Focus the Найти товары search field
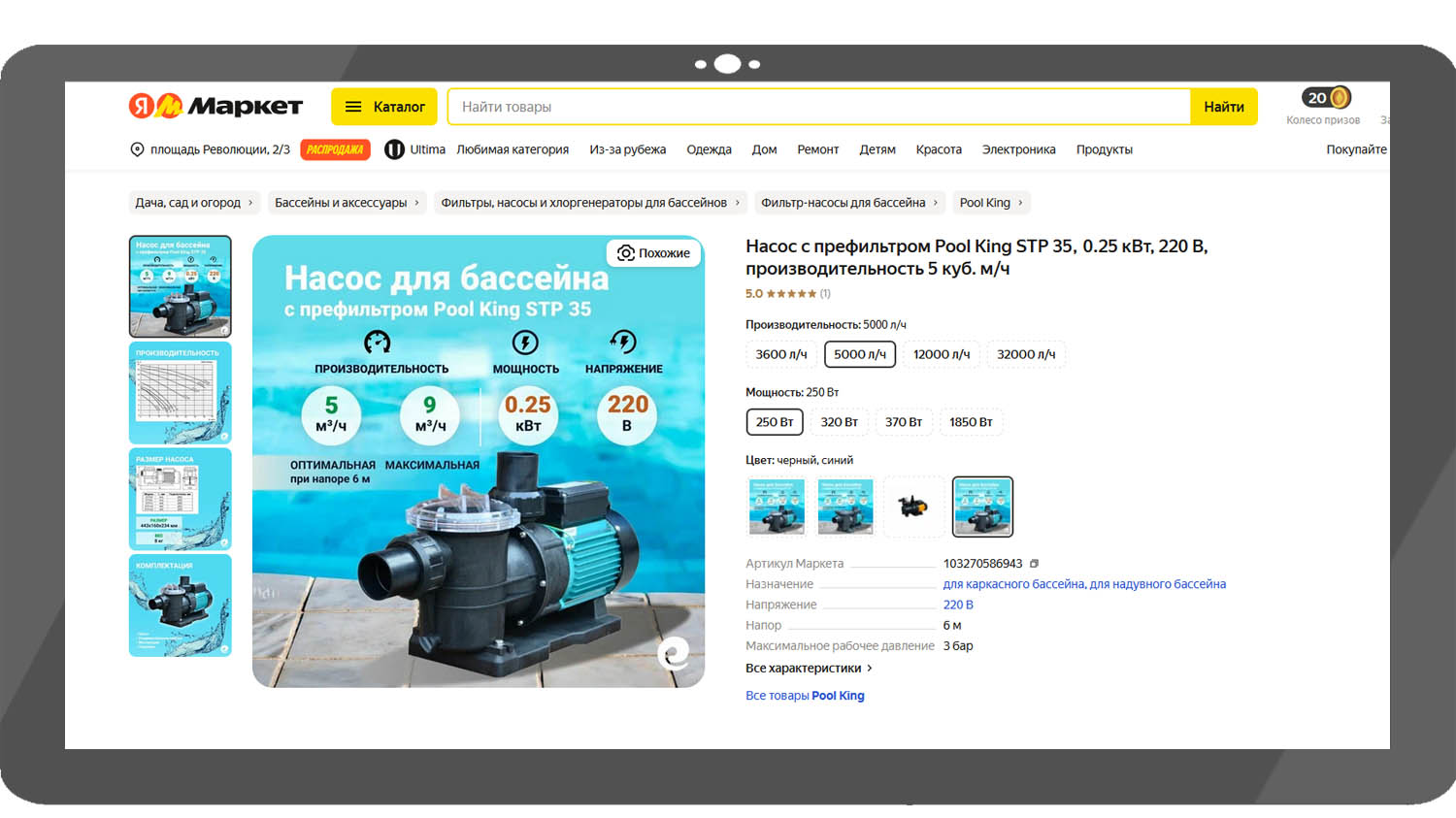Image resolution: width=1456 pixels, height=818 pixels. pos(818,107)
